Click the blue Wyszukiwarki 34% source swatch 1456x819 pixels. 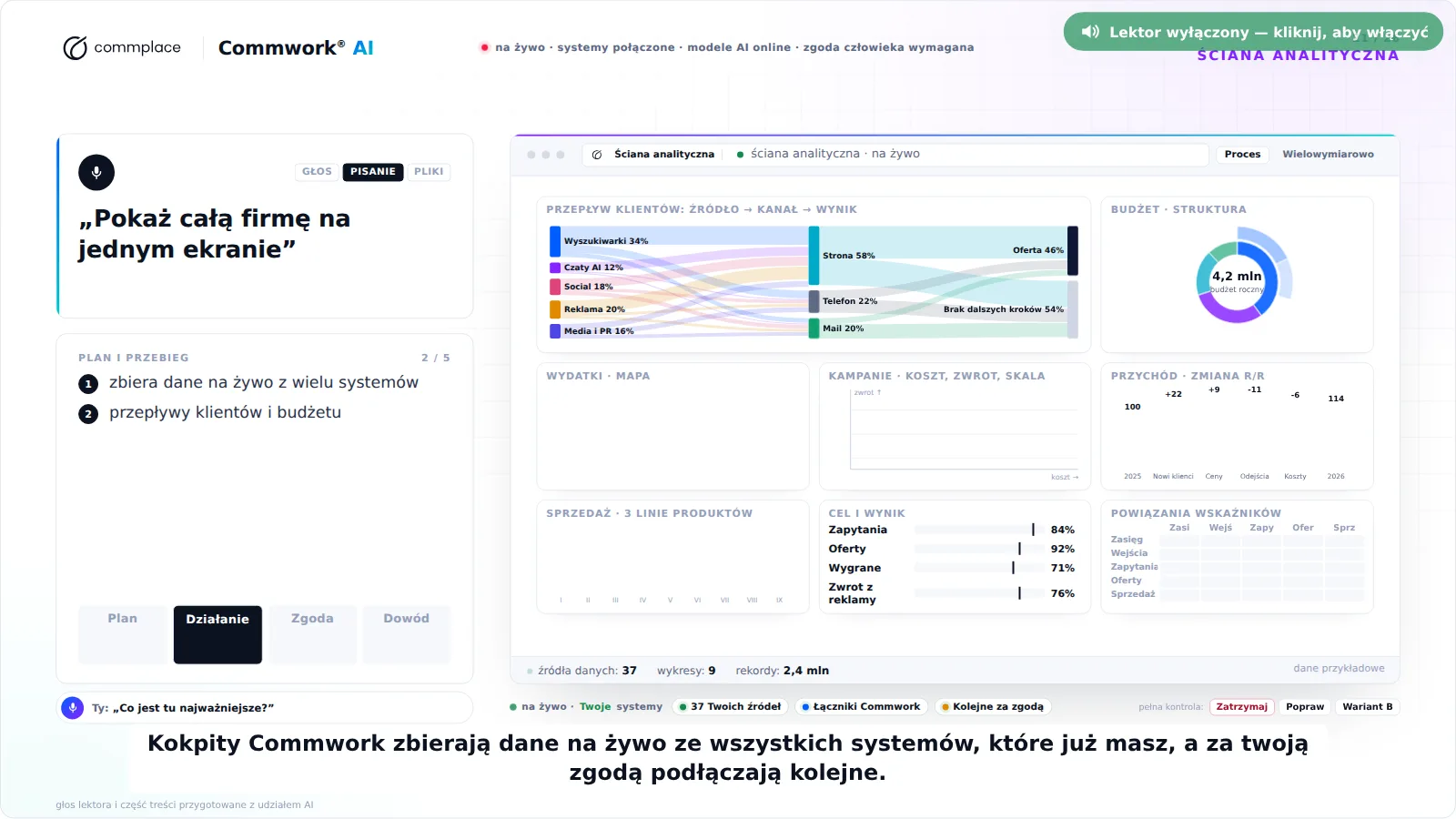click(555, 241)
